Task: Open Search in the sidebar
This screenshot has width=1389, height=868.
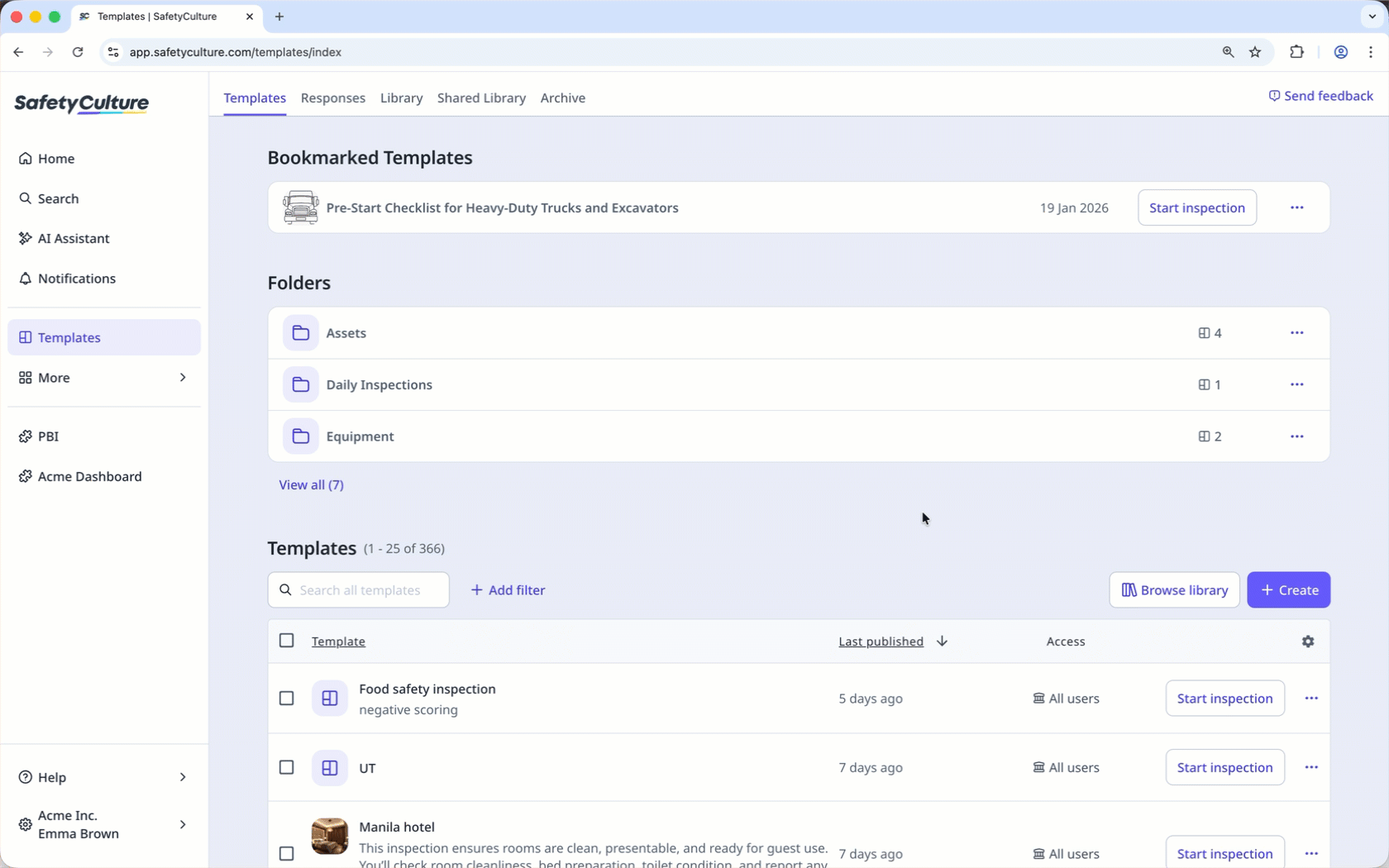Action: pos(103,198)
